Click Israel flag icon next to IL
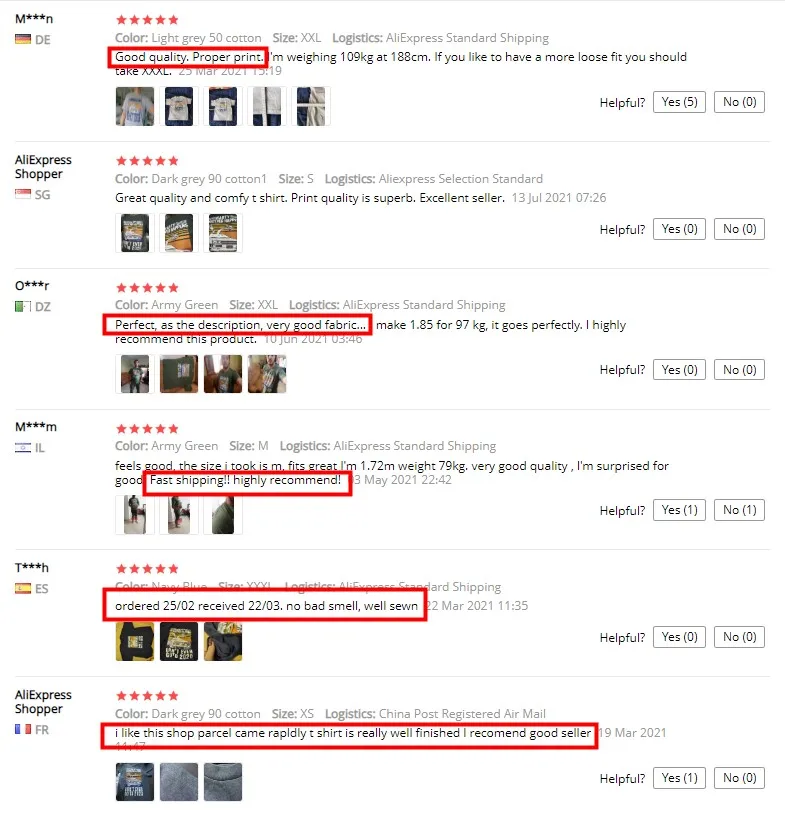785x816 pixels. click(x=23, y=447)
